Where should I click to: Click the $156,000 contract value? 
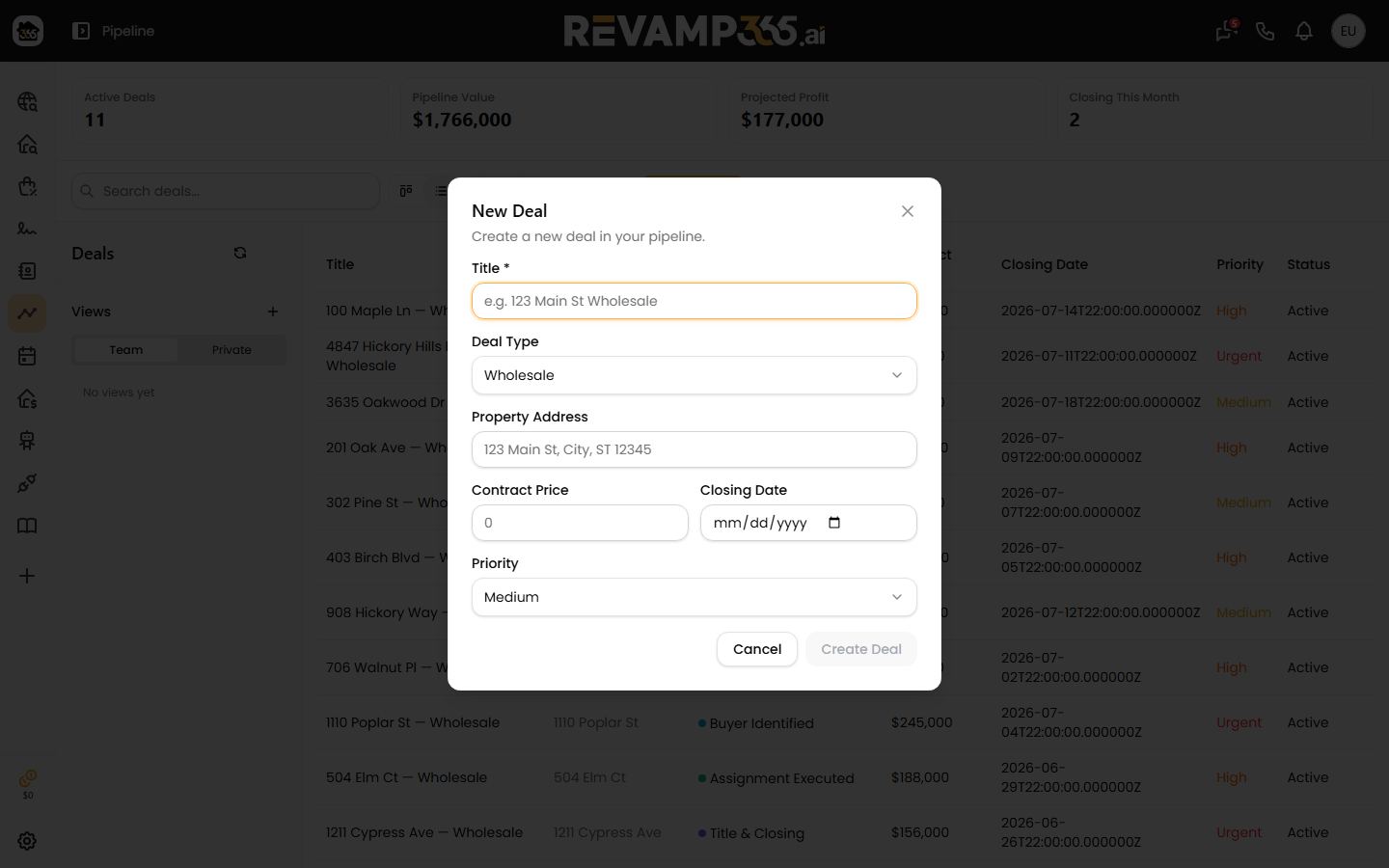tap(920, 832)
